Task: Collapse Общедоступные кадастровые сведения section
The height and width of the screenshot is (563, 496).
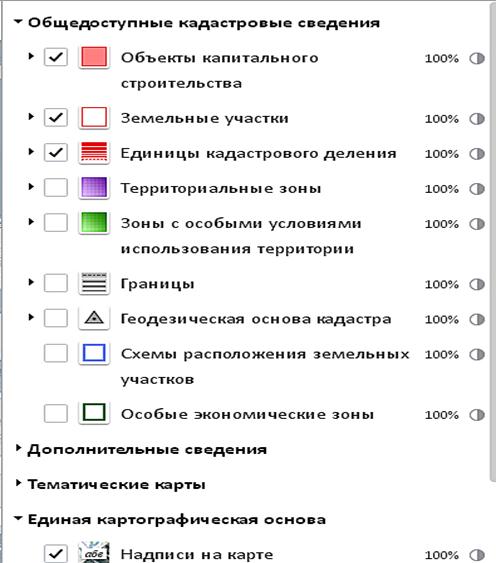Action: (x=18, y=22)
